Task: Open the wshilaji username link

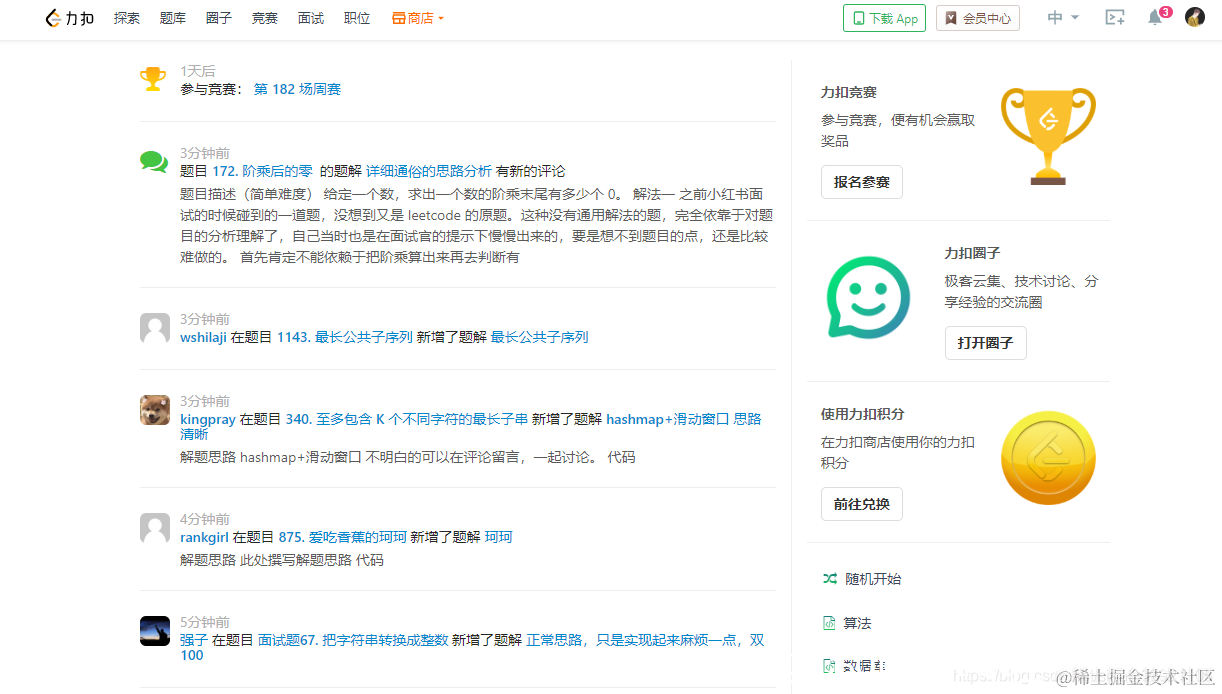Action: [x=203, y=337]
